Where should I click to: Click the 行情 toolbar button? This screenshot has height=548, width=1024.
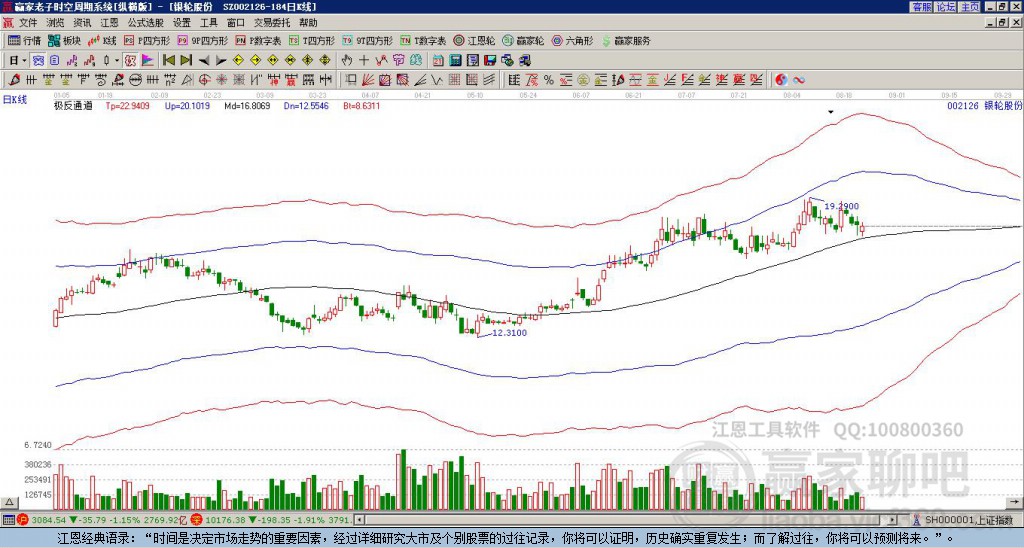click(x=24, y=40)
